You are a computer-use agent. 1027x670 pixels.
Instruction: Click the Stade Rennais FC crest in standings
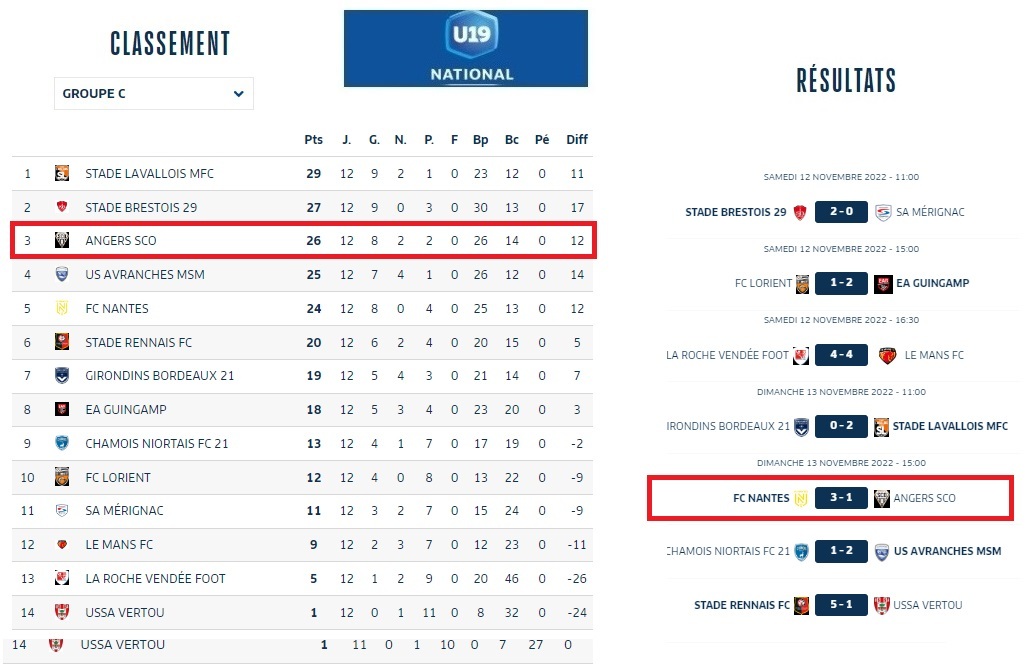pos(62,342)
